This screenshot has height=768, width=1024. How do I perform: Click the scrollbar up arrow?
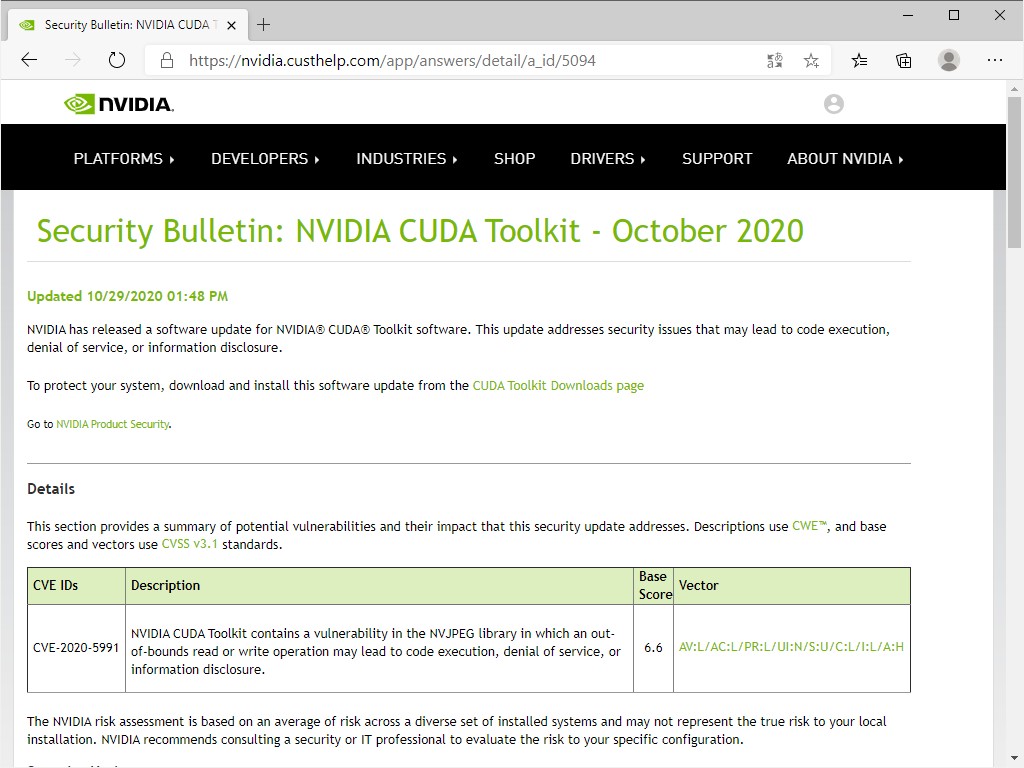(1014, 88)
